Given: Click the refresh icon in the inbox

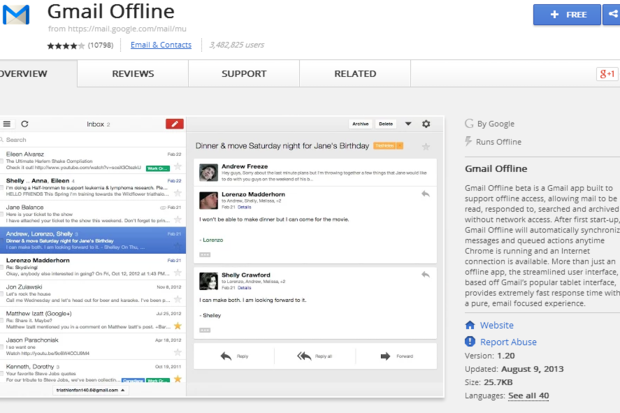Looking at the screenshot, I should tap(25, 124).
